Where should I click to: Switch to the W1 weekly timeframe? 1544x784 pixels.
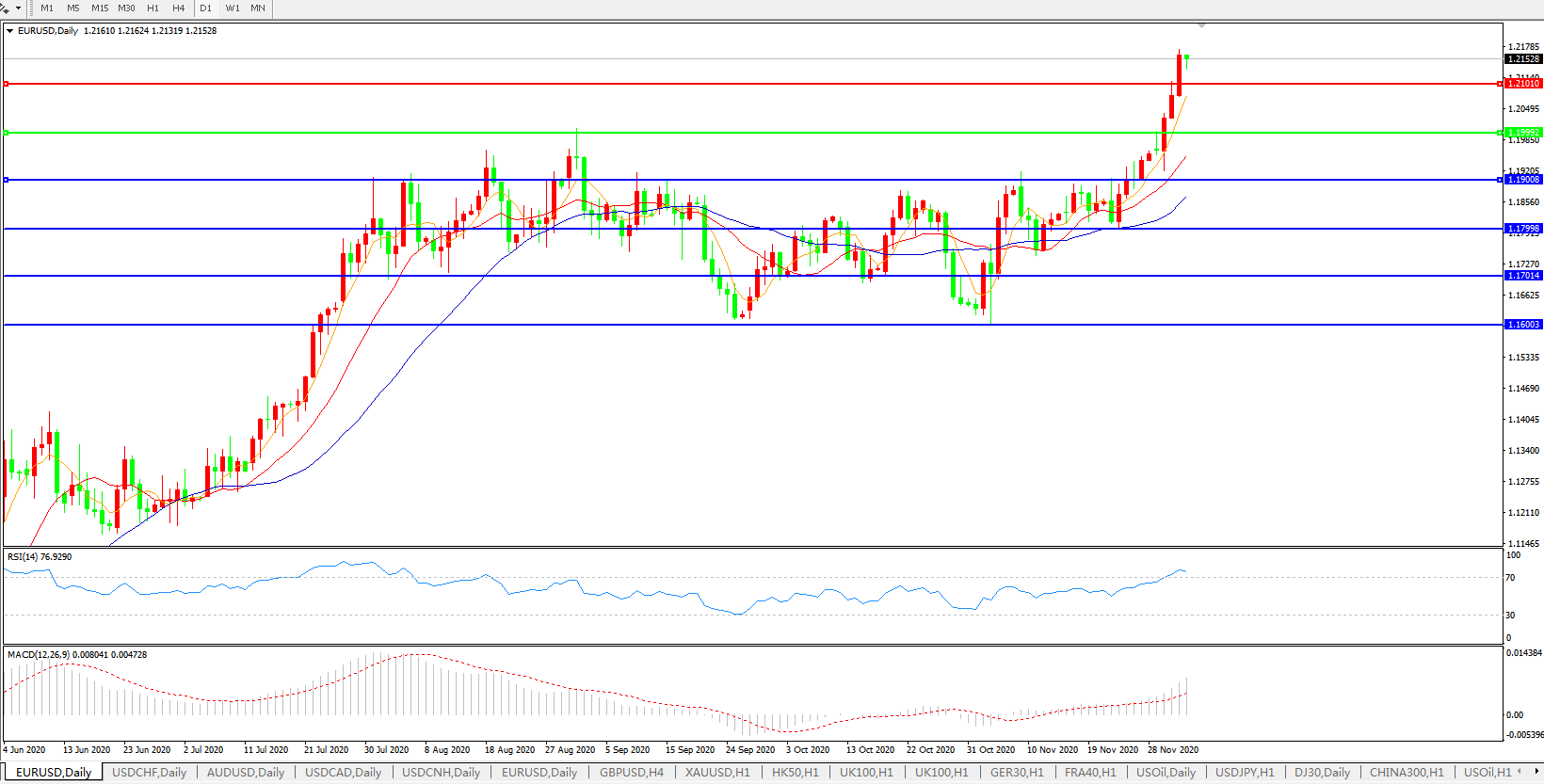point(233,8)
